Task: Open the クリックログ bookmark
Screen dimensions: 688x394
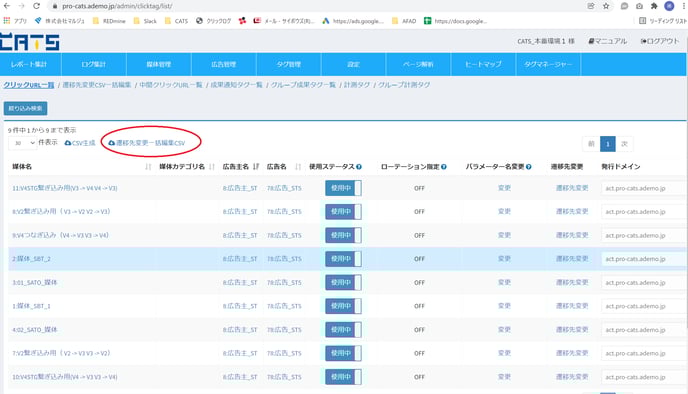Action: pos(214,21)
